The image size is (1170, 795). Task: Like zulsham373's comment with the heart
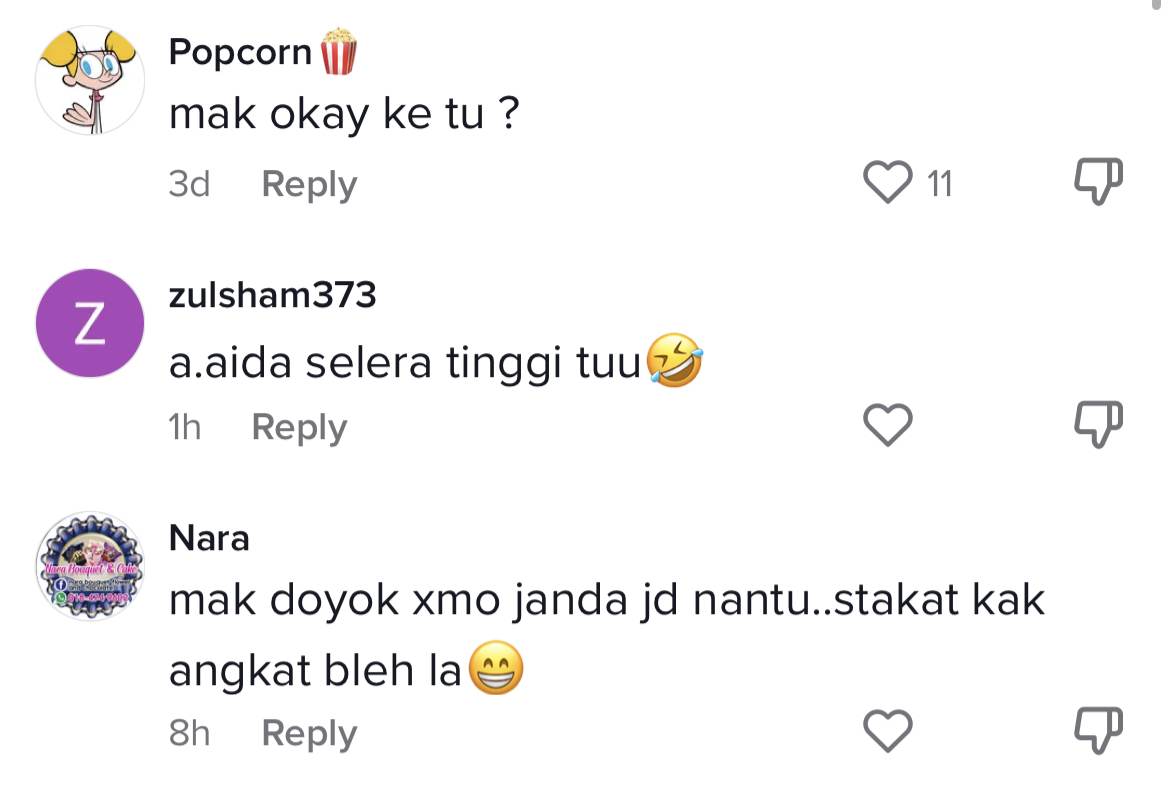click(x=887, y=426)
